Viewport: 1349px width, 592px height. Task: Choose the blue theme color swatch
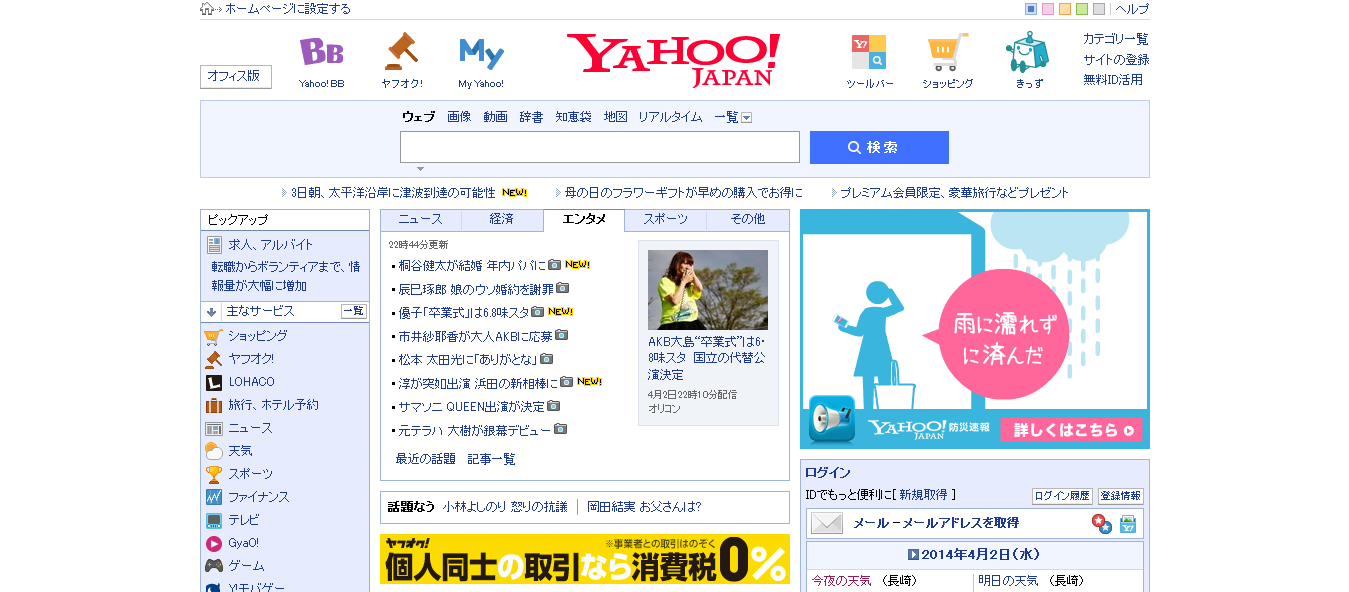1031,9
